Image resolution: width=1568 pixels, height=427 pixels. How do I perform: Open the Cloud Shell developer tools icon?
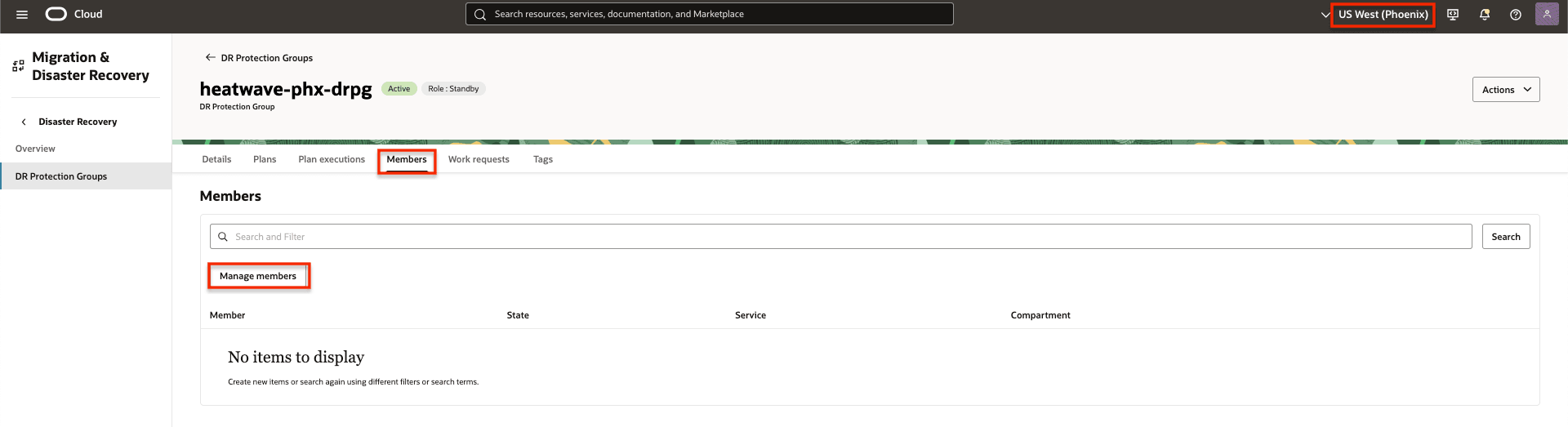(x=1453, y=14)
